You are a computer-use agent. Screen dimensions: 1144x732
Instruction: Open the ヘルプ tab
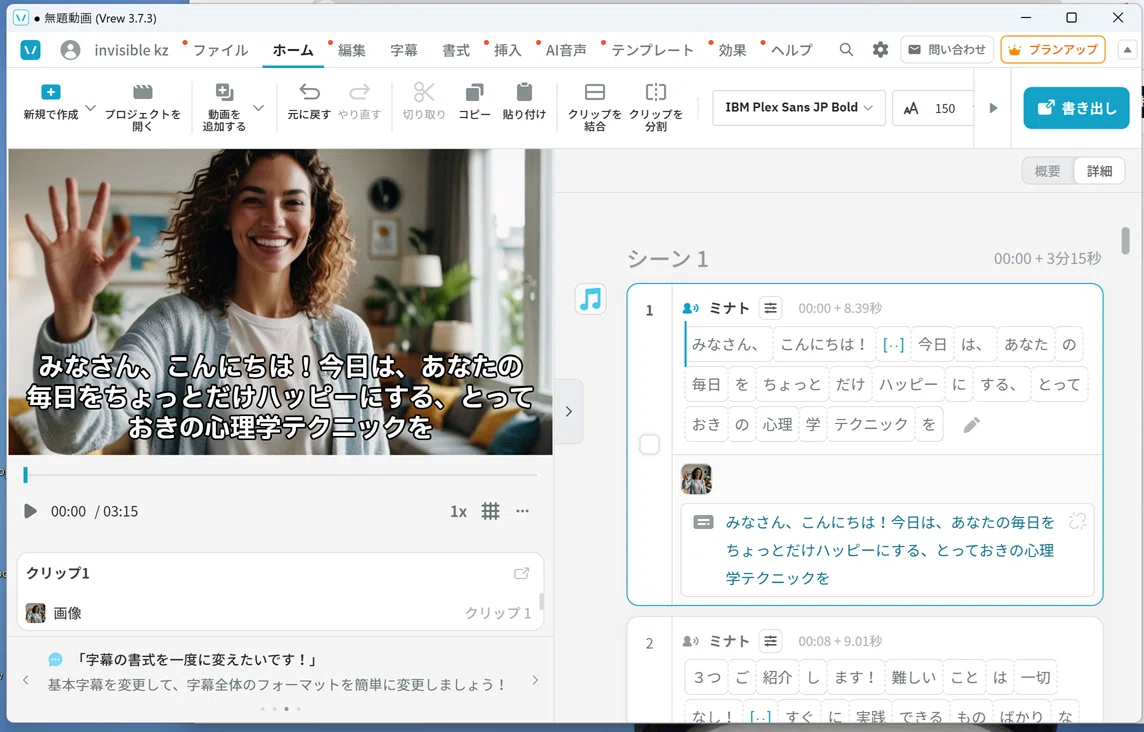(792, 50)
